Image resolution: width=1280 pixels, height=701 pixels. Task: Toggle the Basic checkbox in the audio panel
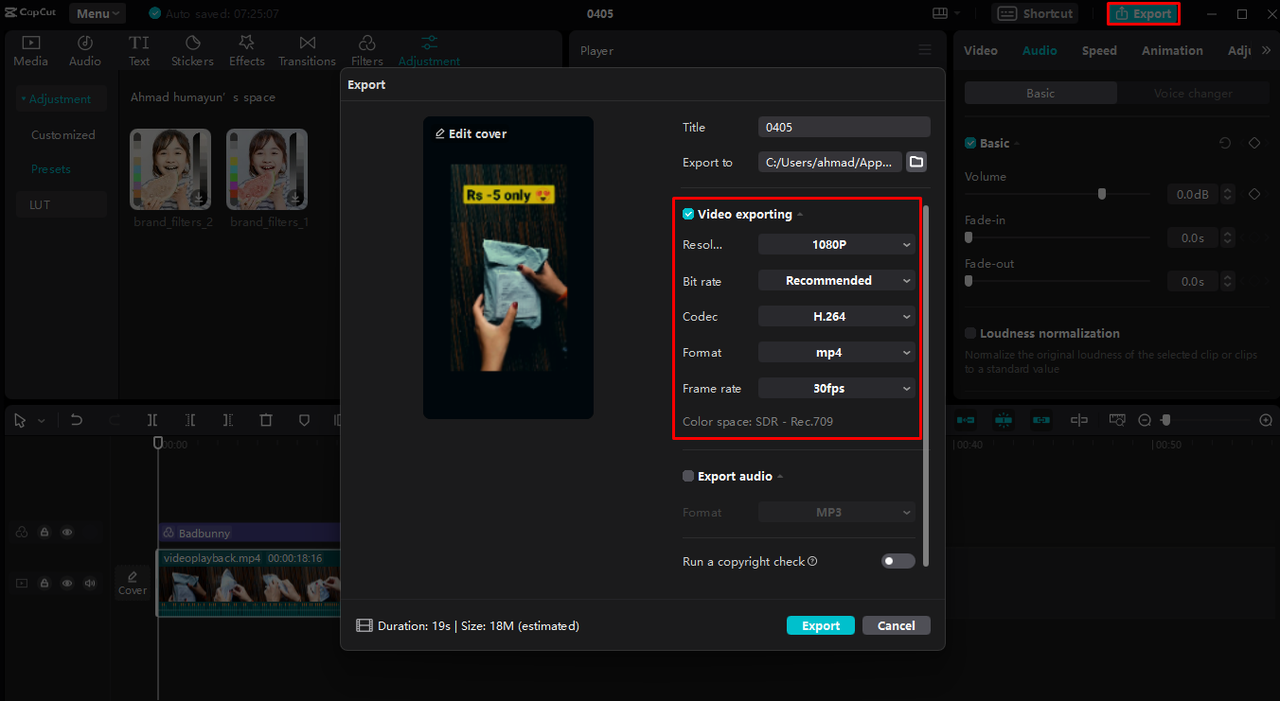pos(970,143)
